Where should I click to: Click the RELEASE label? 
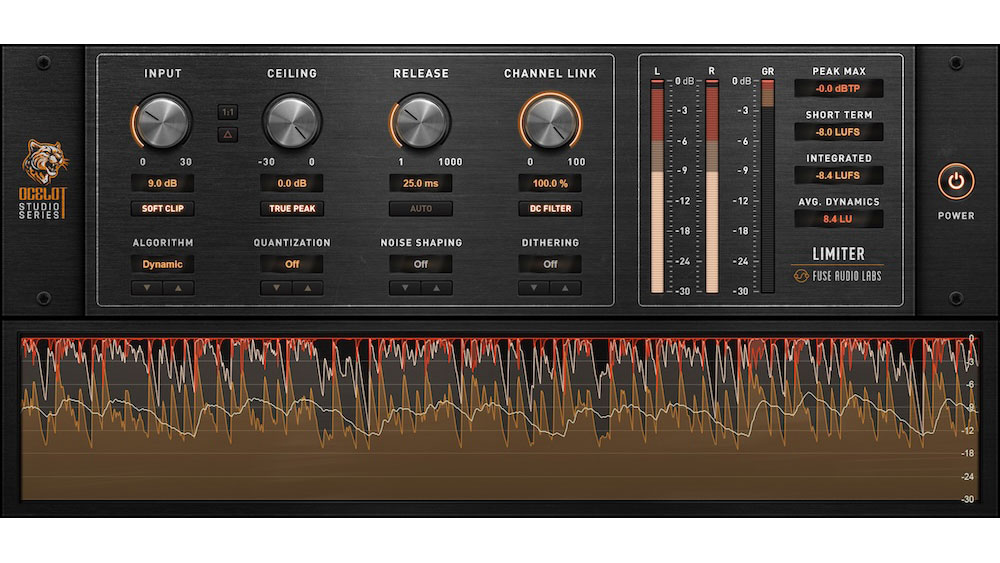pyautogui.click(x=421, y=73)
